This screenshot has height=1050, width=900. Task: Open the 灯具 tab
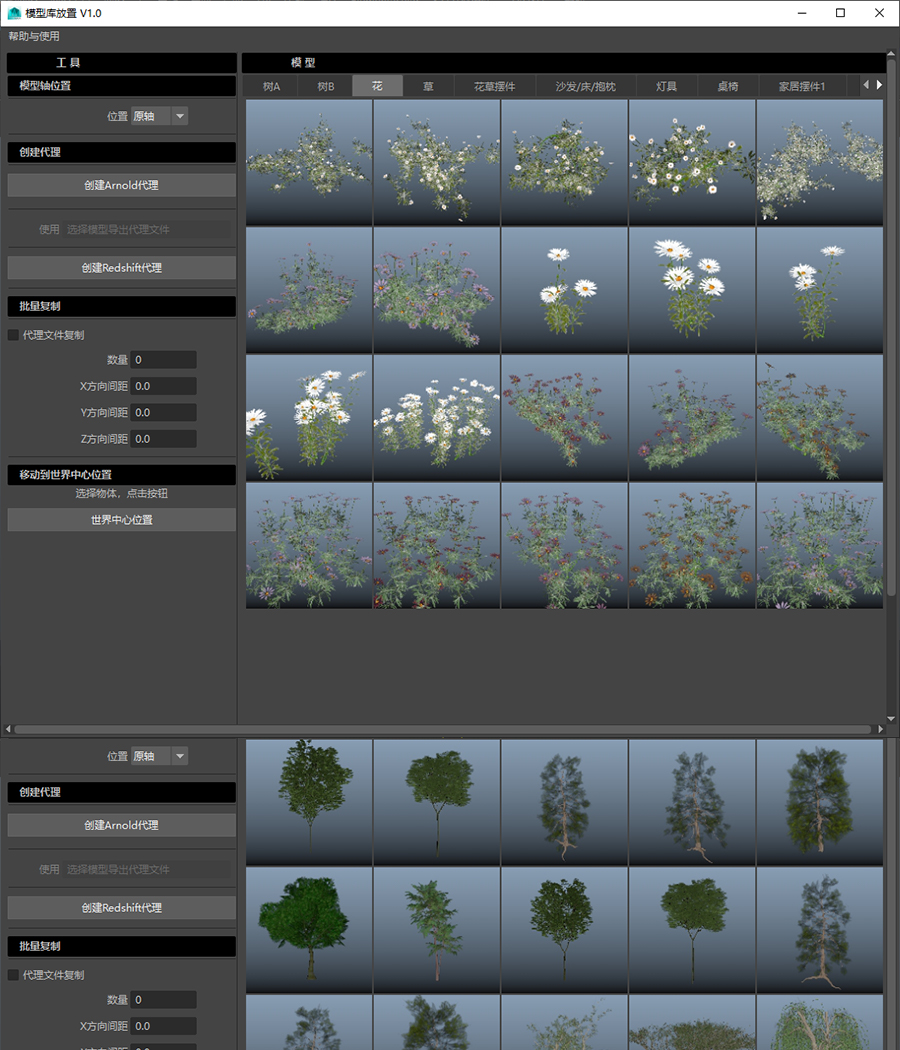666,86
